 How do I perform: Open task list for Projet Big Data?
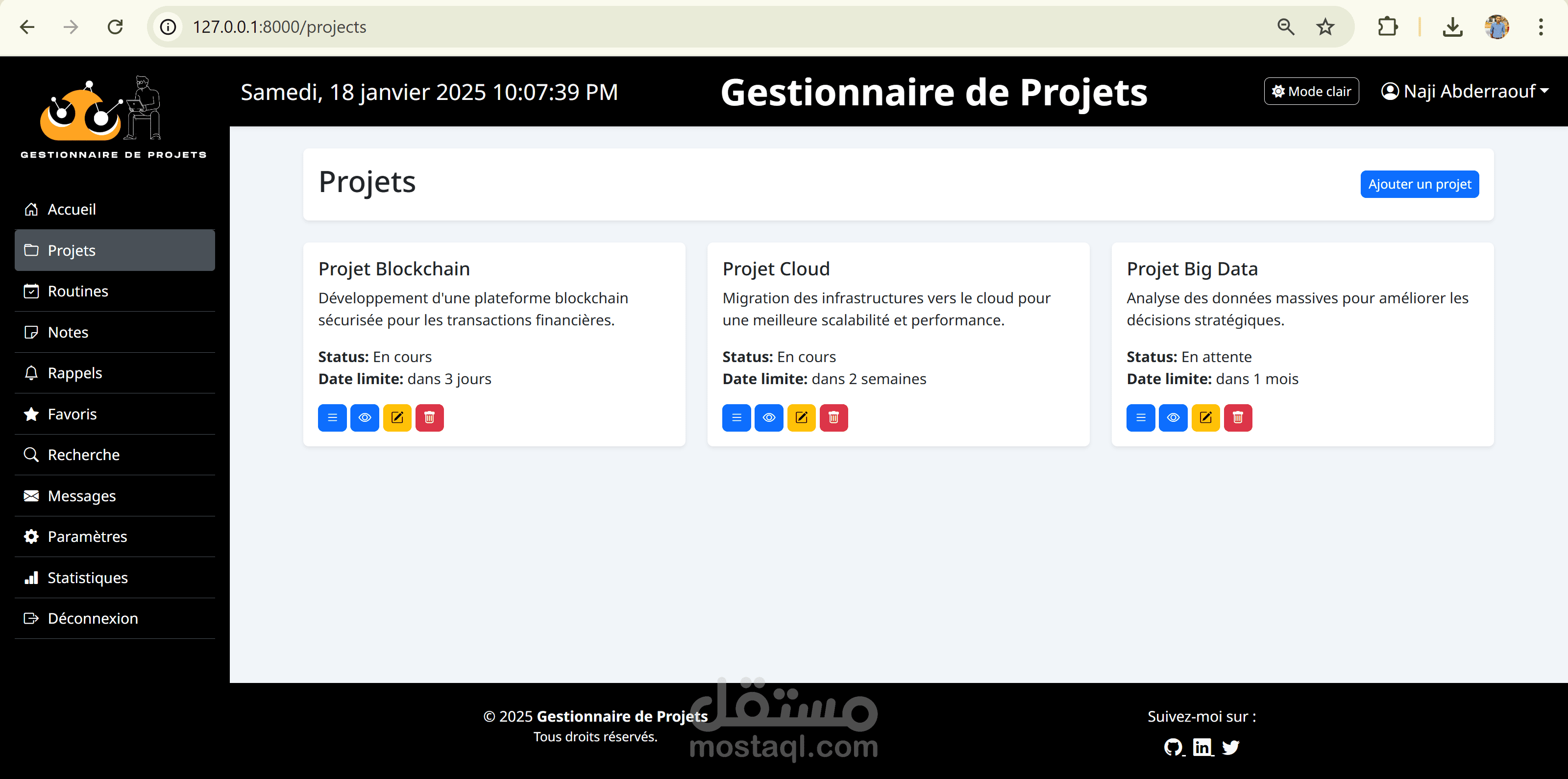tap(1140, 417)
